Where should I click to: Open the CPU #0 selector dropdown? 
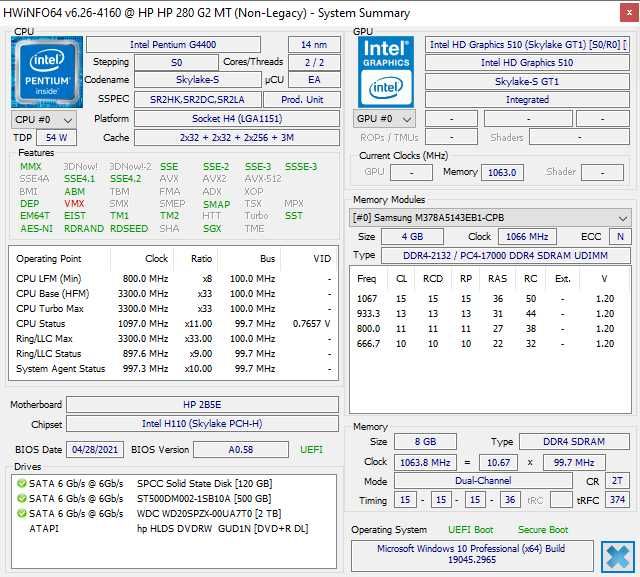pos(44,120)
